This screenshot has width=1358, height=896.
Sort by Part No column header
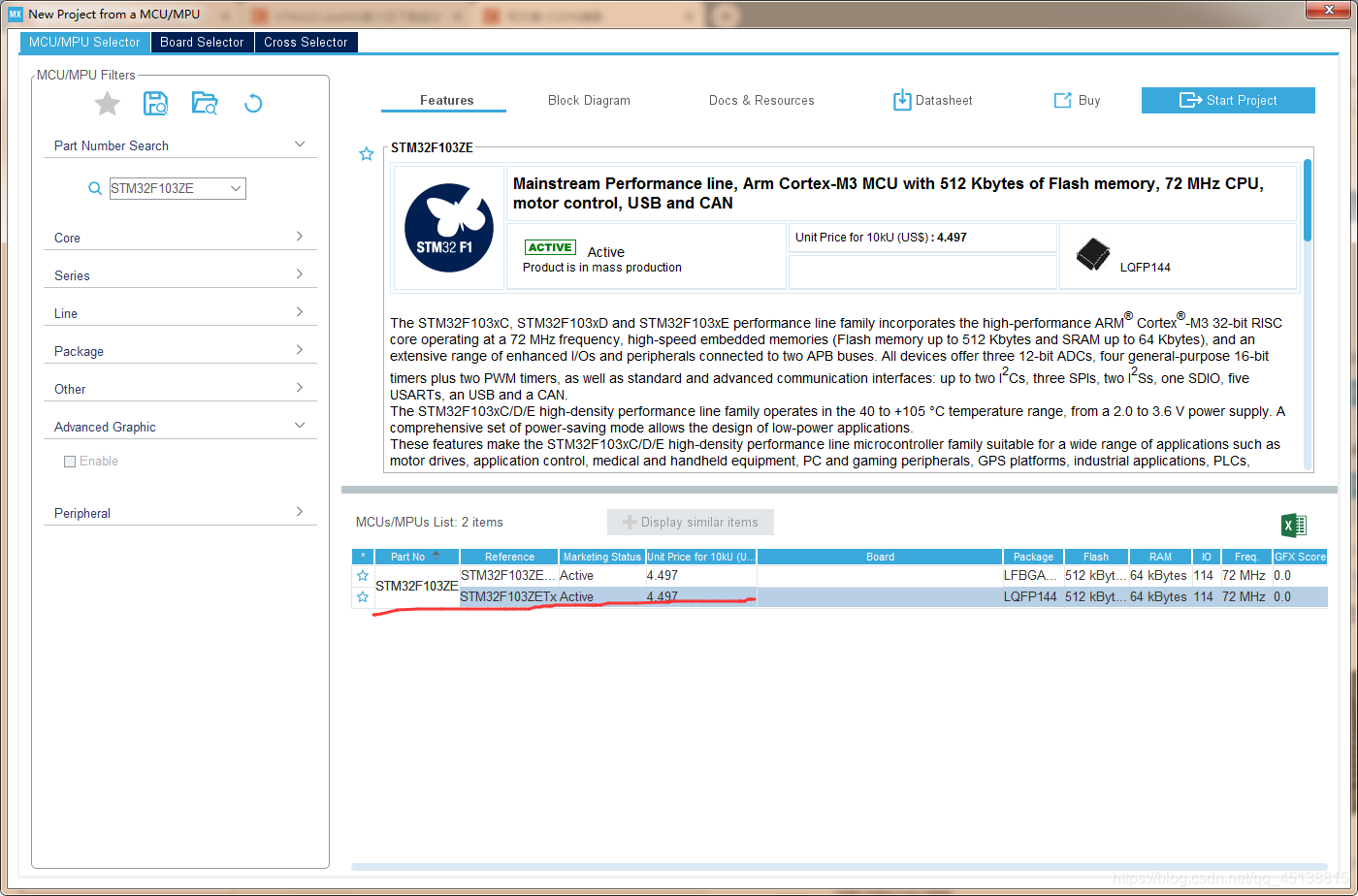(418, 557)
